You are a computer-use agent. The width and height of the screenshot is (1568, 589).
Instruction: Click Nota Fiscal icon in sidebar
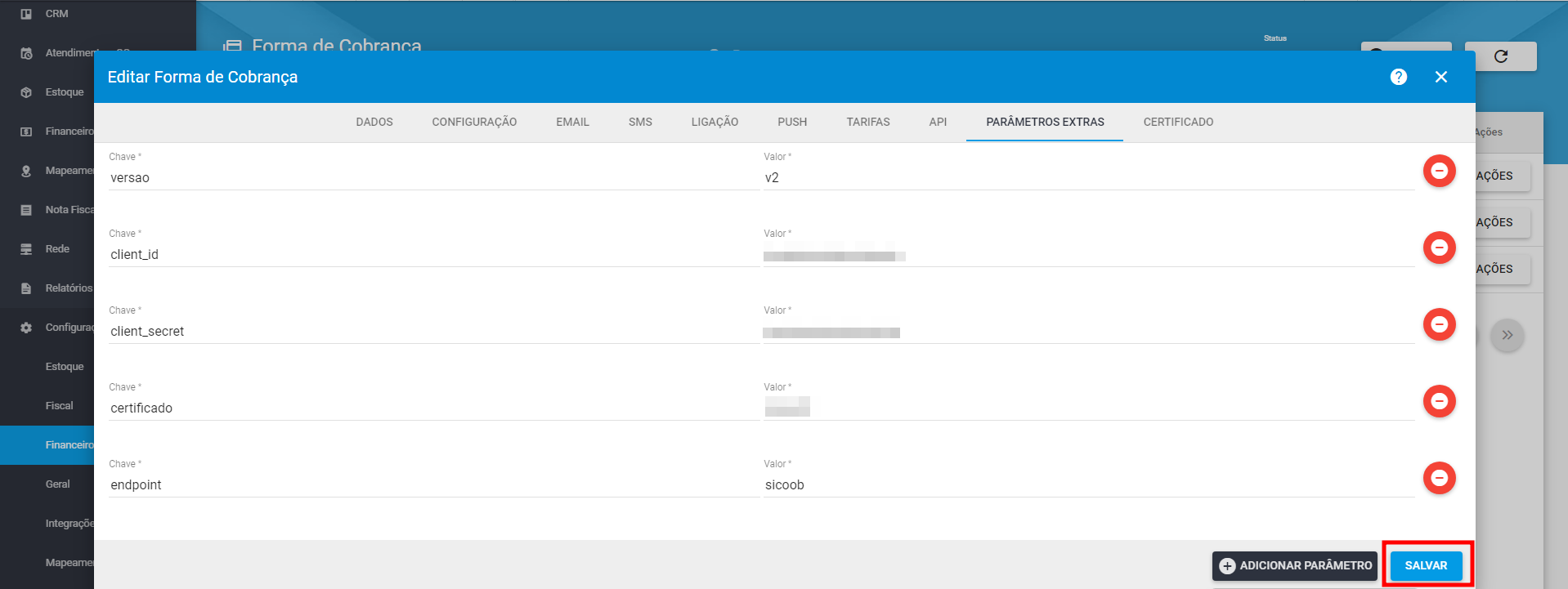pyautogui.click(x=26, y=210)
